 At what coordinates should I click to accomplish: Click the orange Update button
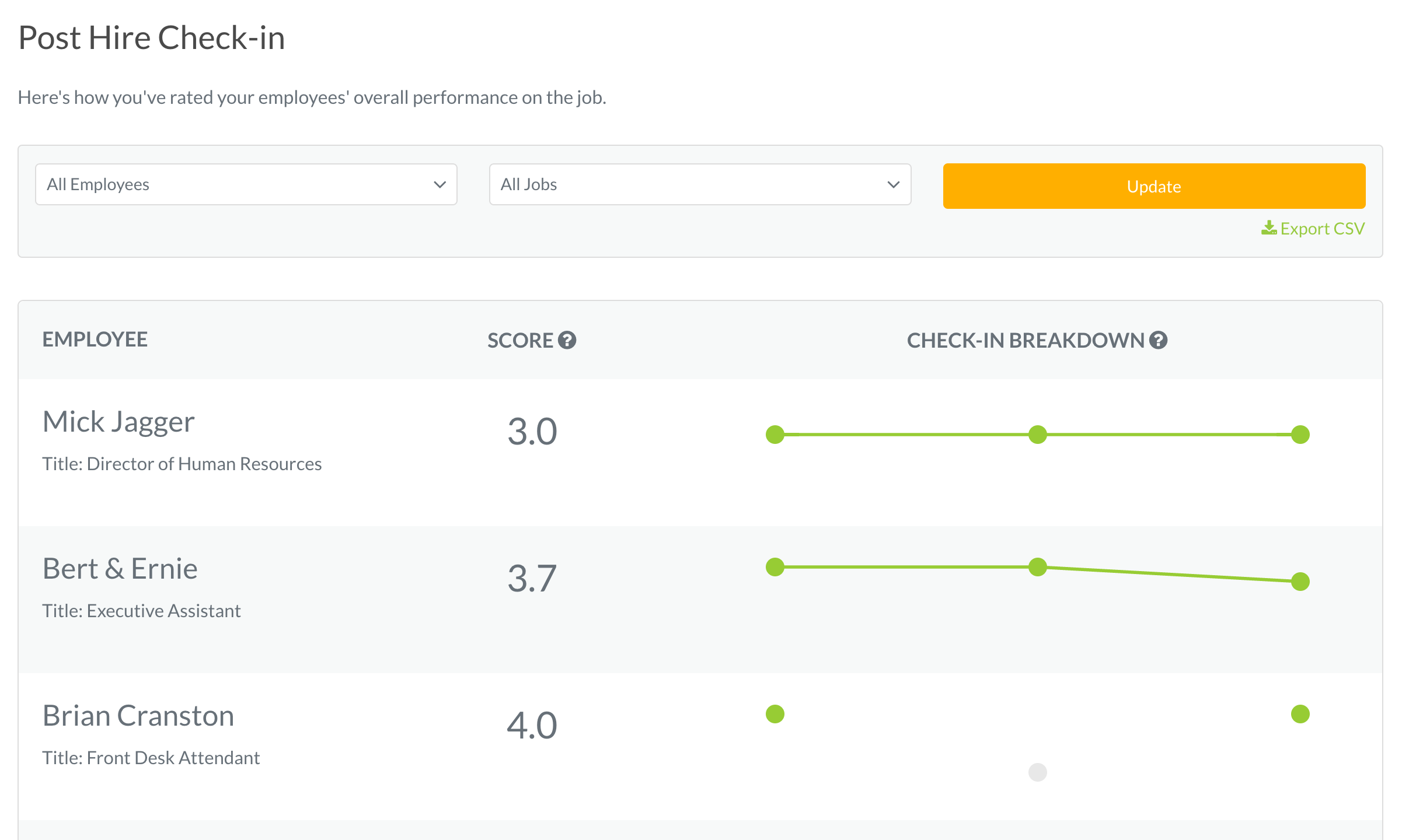(x=1154, y=186)
